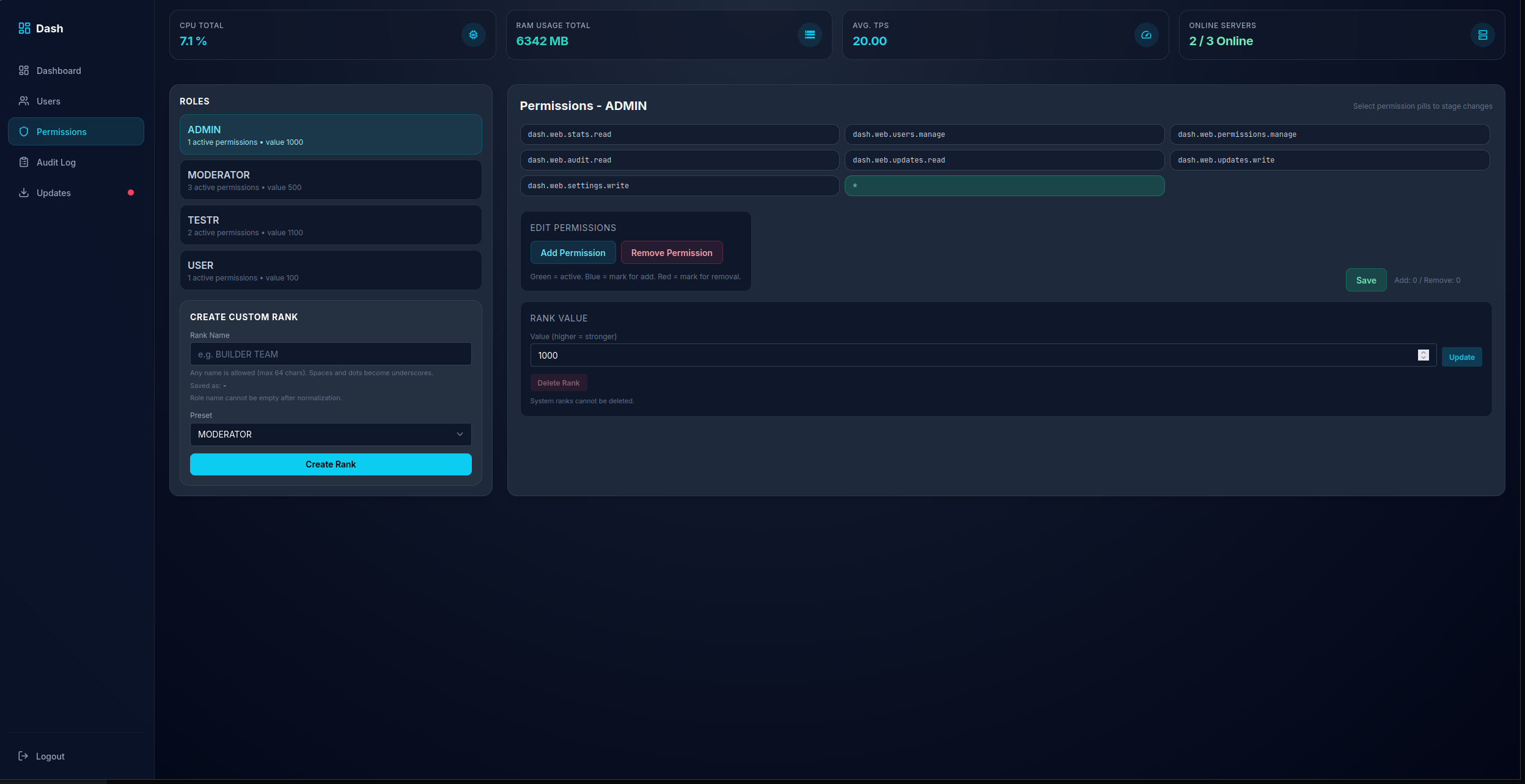The width and height of the screenshot is (1525, 784).
Task: Toggle the dash.web.permissions.manage permission pill
Action: [1329, 134]
